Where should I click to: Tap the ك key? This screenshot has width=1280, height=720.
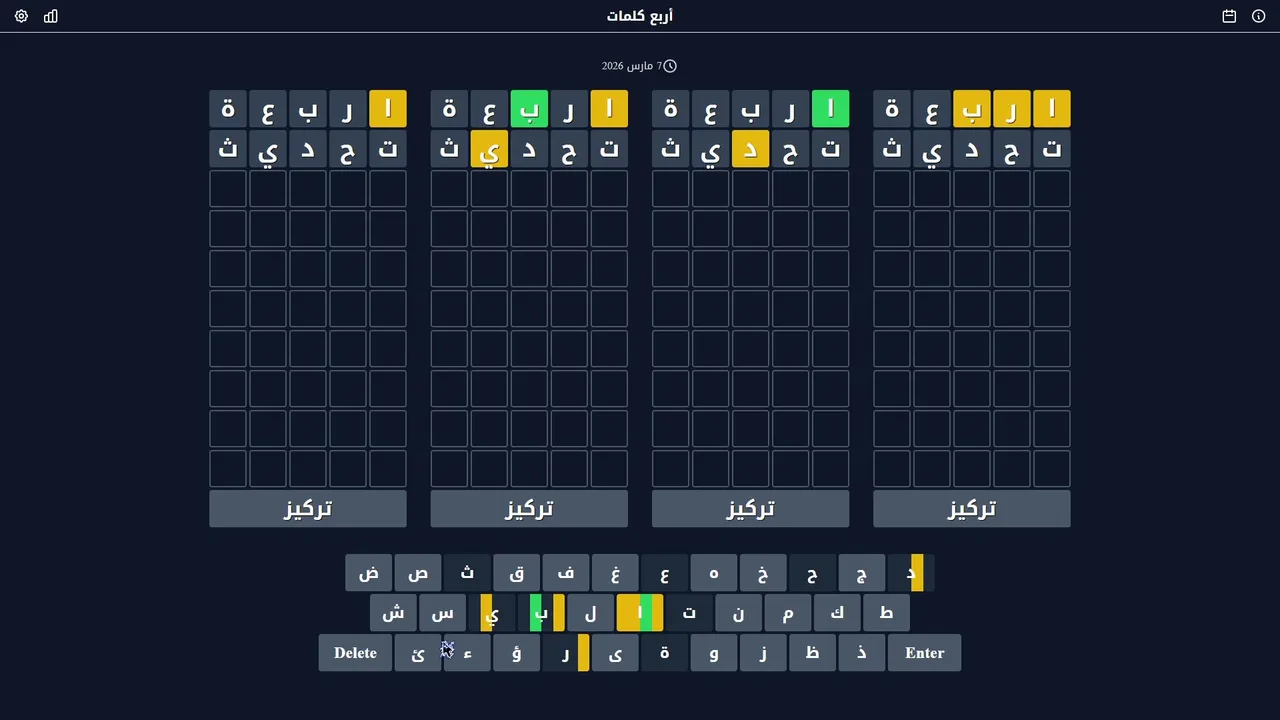pos(837,613)
